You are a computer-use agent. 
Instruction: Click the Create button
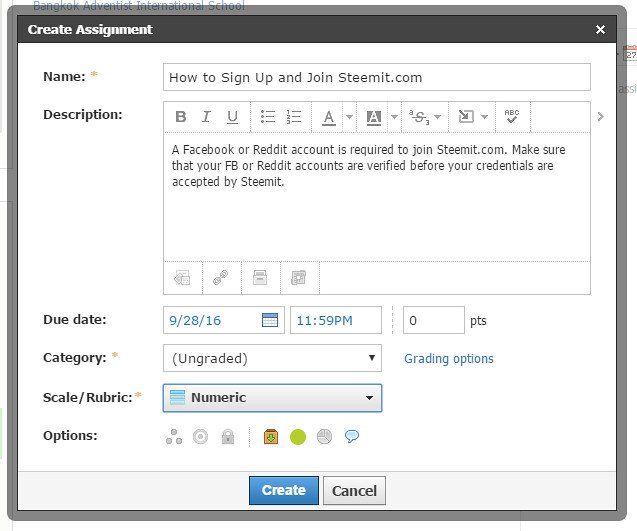pos(284,490)
